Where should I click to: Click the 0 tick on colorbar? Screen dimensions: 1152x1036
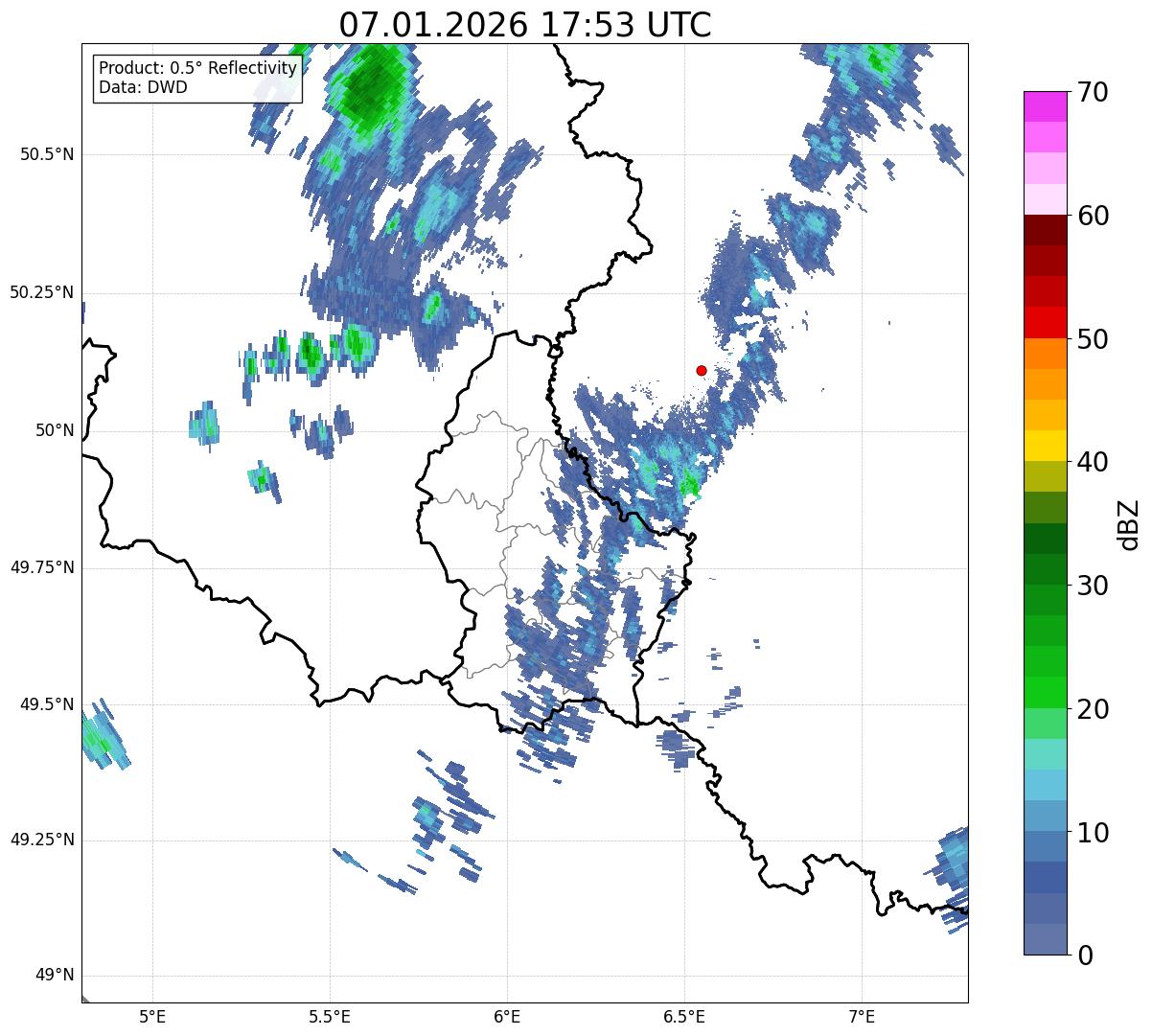click(1084, 955)
